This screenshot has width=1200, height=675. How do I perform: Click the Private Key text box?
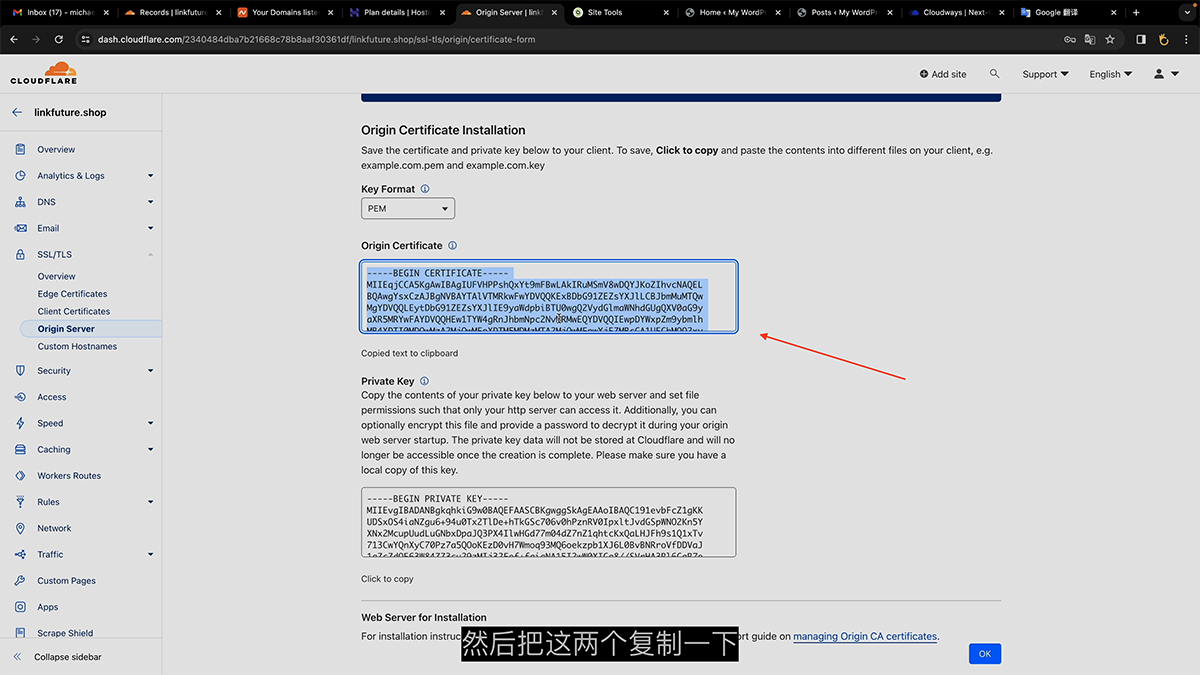[x=548, y=522]
